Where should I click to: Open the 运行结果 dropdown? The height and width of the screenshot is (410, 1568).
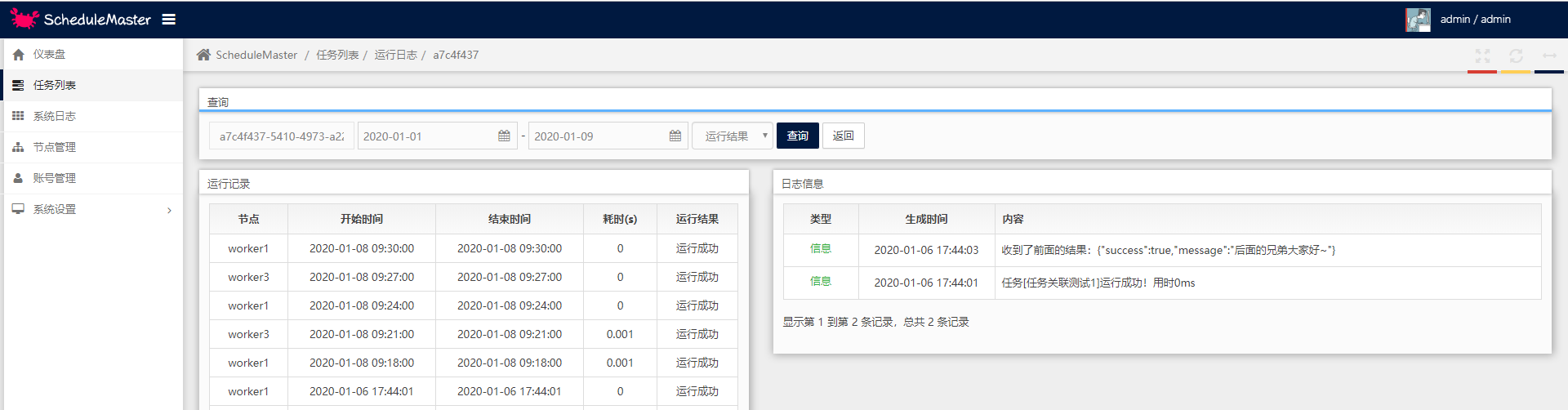733,136
